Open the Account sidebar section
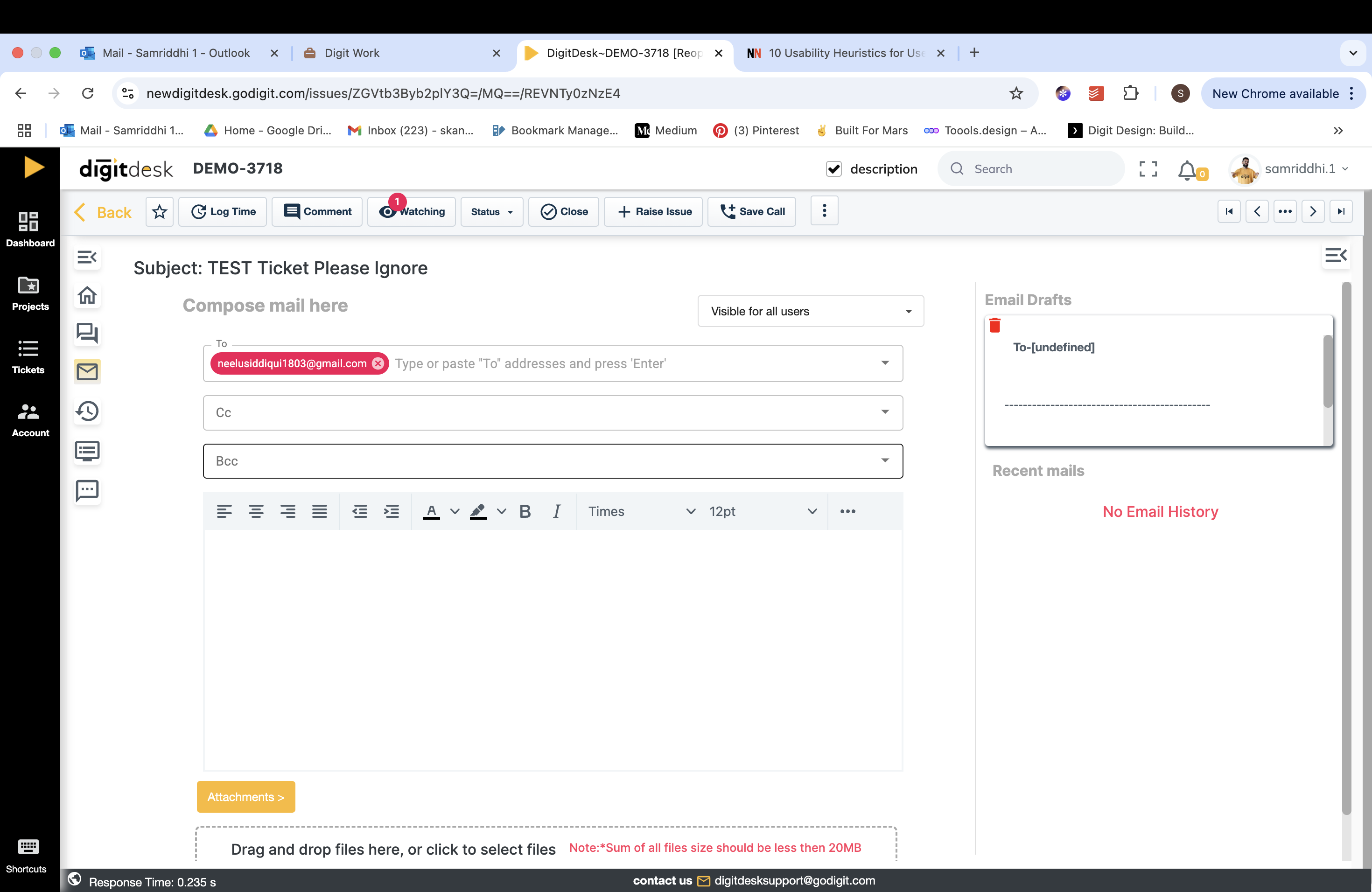This screenshot has height=892, width=1372. [29, 419]
